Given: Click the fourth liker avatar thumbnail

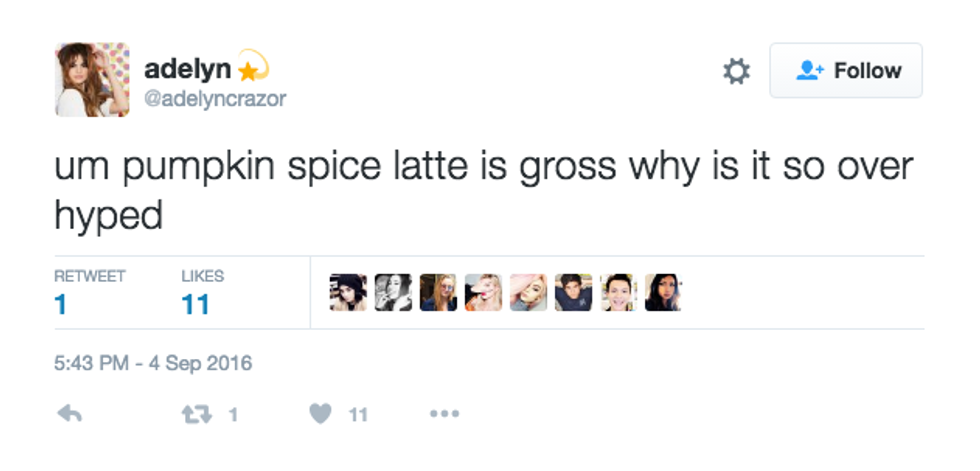Looking at the screenshot, I should point(483,292).
